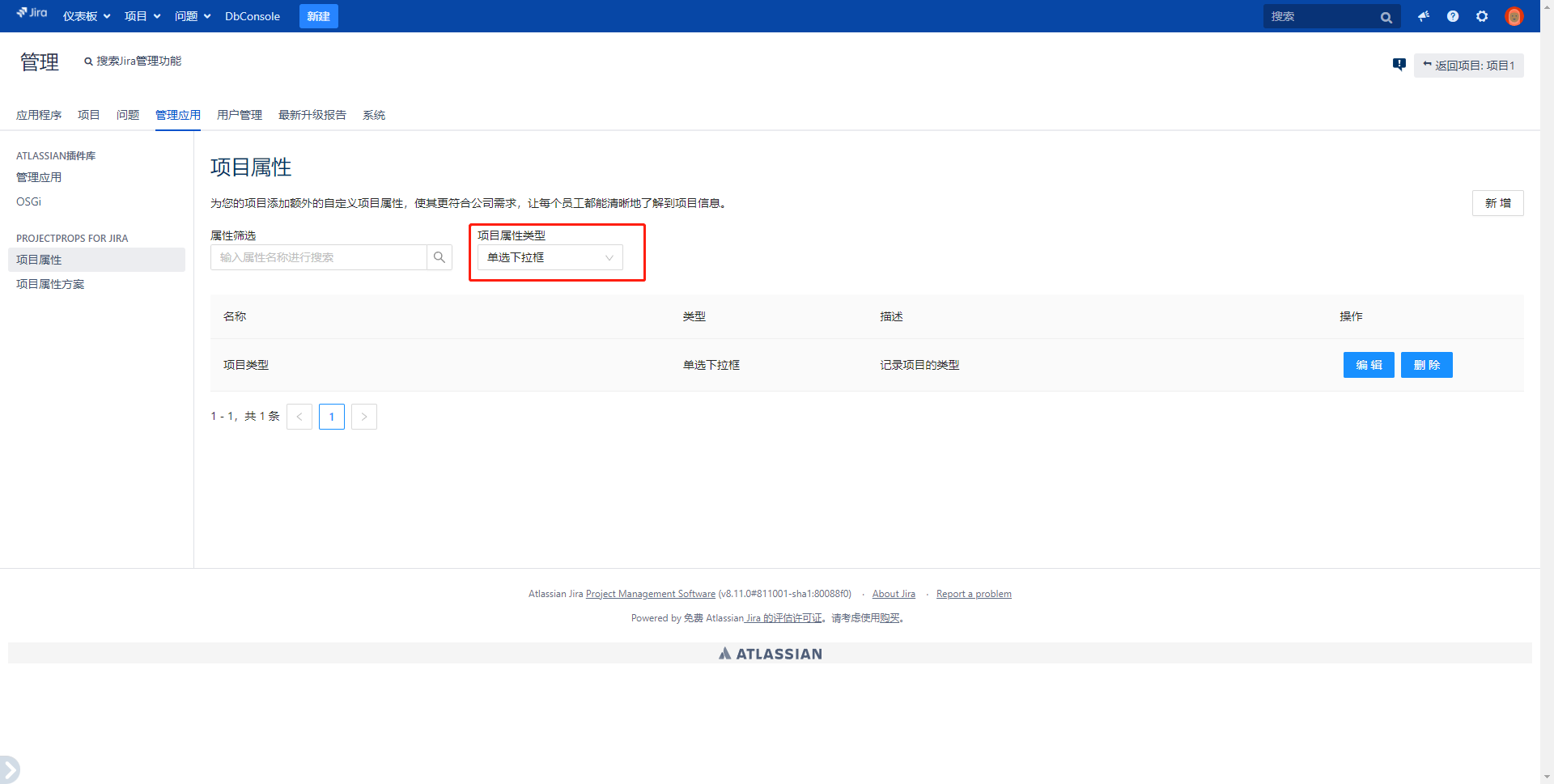
Task: Switch to the 系统 tab
Action: (x=374, y=115)
